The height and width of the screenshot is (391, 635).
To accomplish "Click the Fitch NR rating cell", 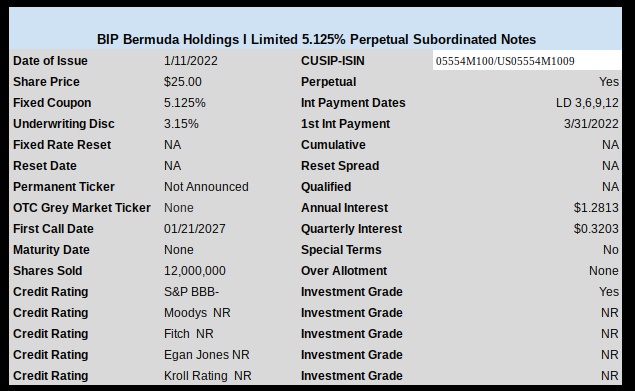I will tap(188, 334).
